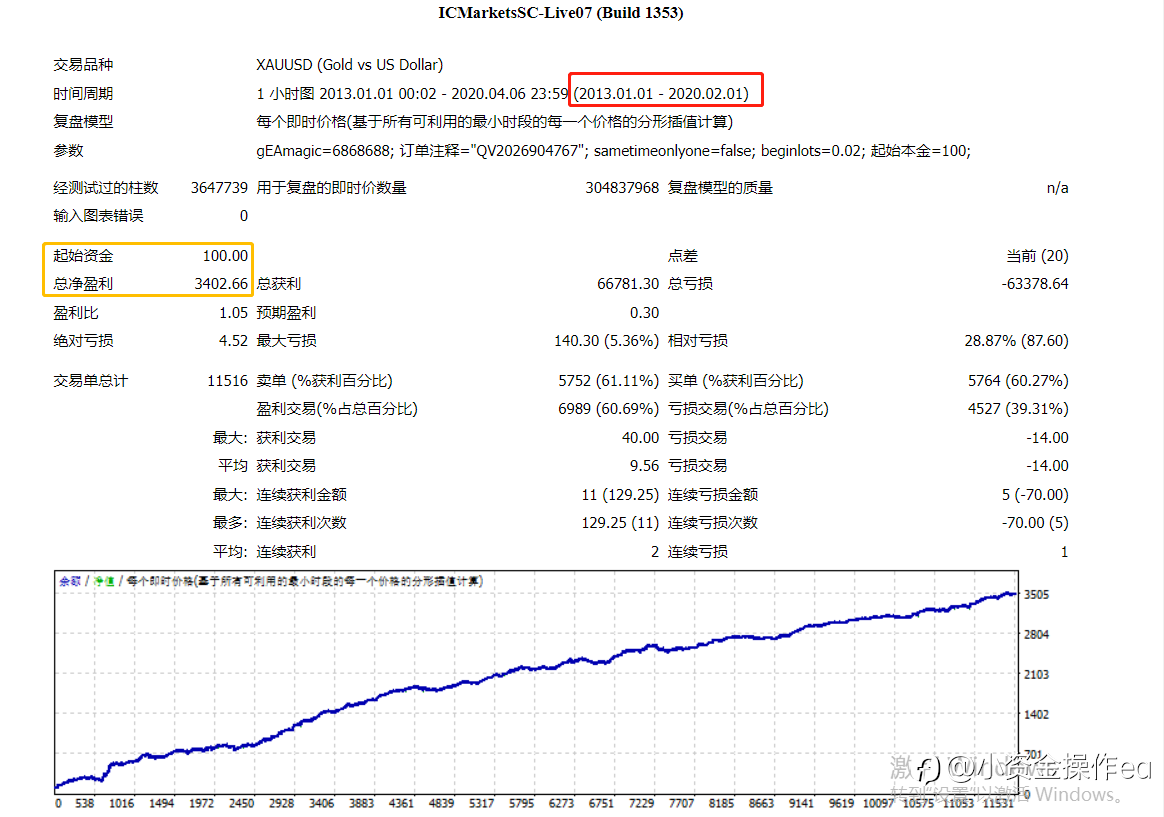The width and height of the screenshot is (1164, 817).
Task: Select the symbol text XAUUSD (Gold vs US Dollar)
Action: coord(350,65)
